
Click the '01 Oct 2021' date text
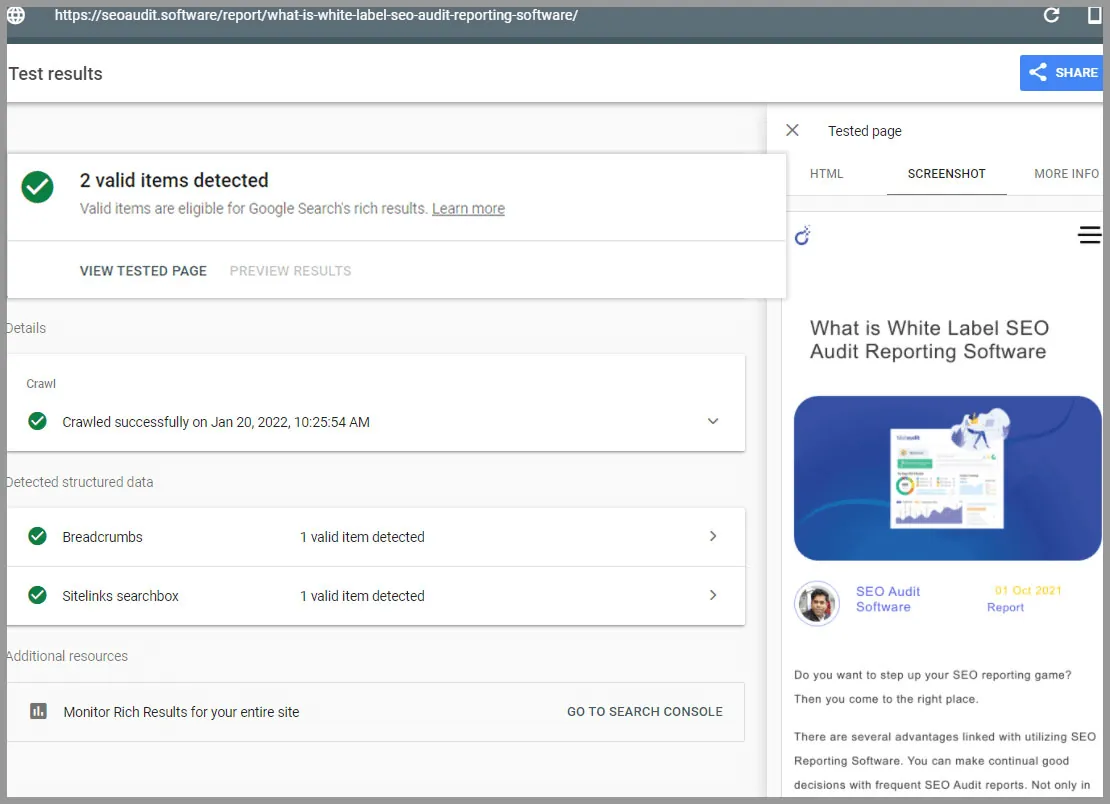click(x=1028, y=590)
